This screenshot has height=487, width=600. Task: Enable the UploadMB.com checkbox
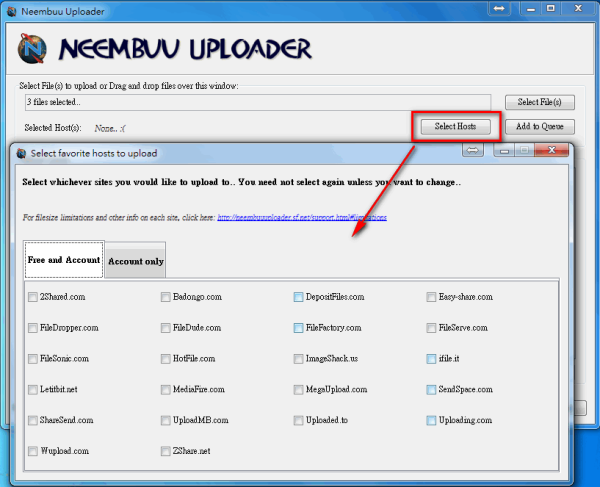point(166,420)
